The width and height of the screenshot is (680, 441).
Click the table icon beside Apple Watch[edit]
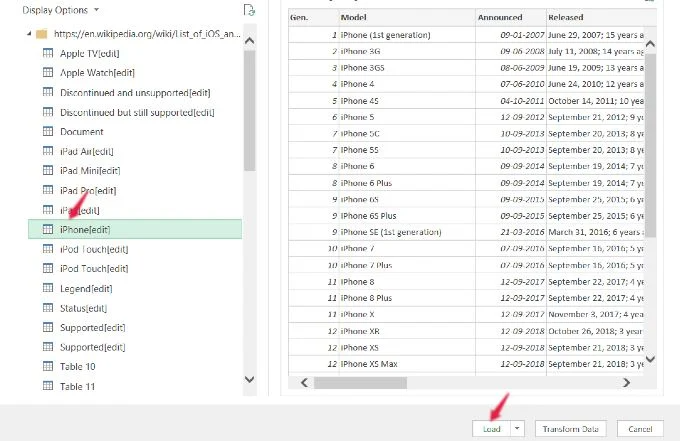(47, 73)
